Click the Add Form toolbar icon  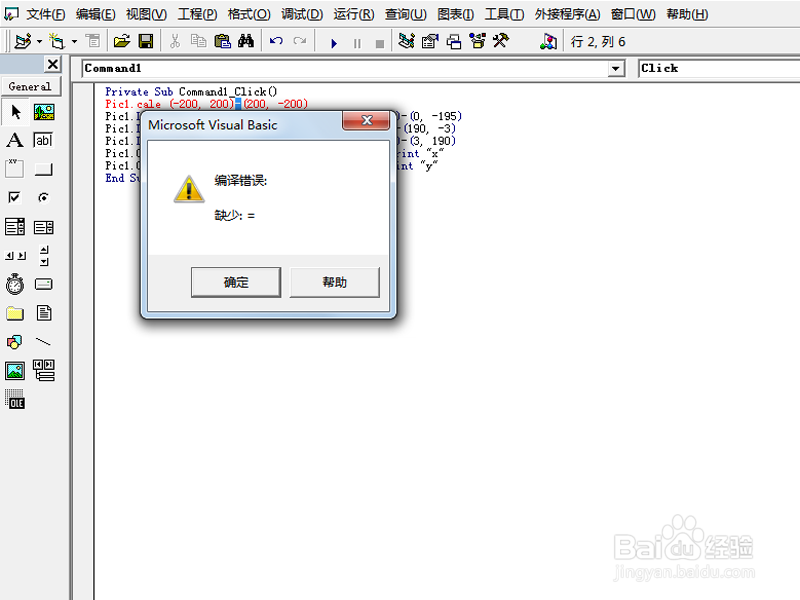[x=56, y=41]
